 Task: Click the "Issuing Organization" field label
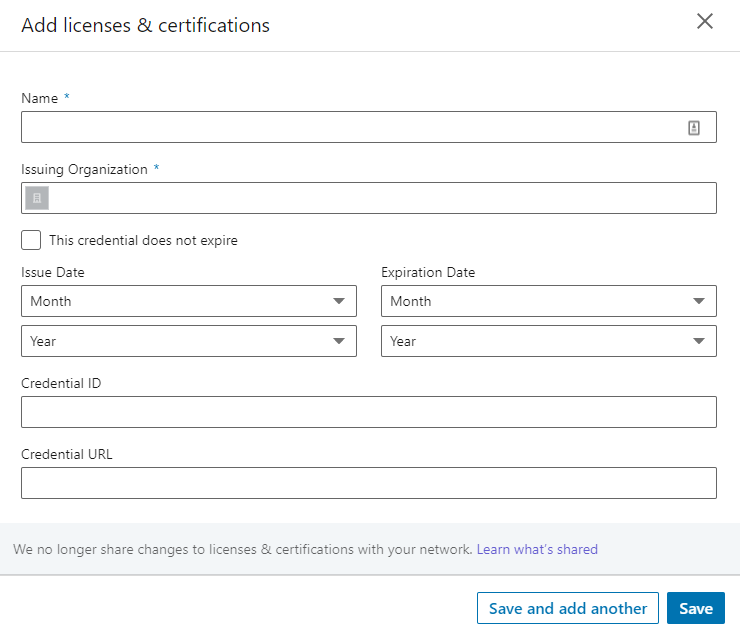pos(84,169)
